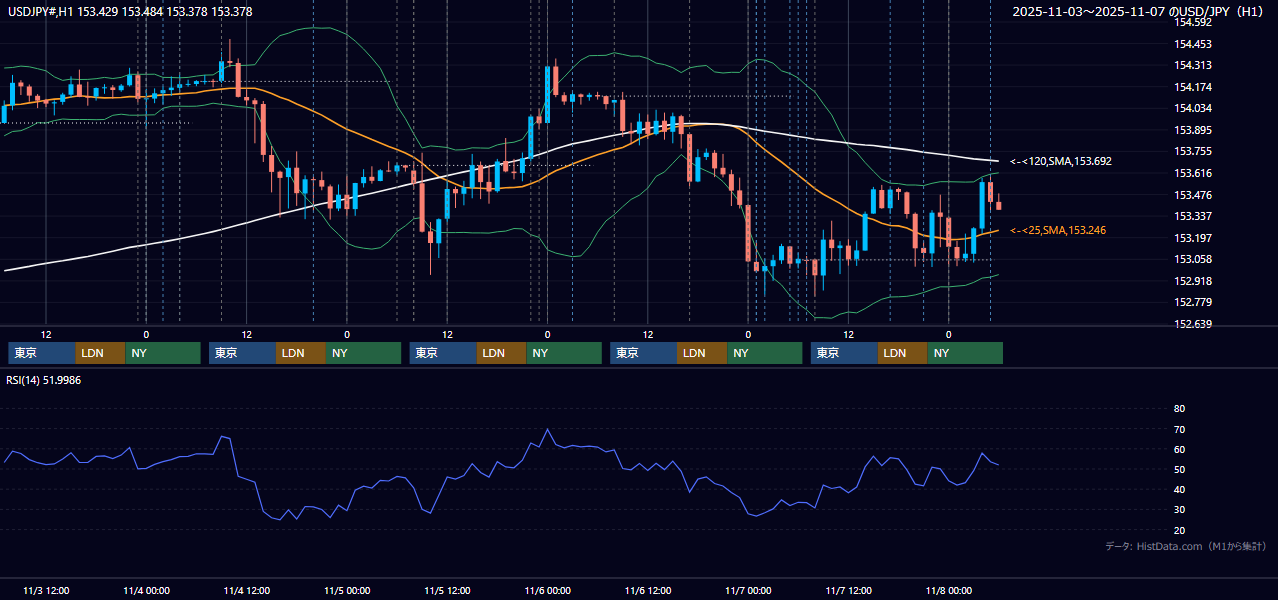This screenshot has height=600, width=1278.
Task: Click the 153.337 price axis value
Action: (x=1192, y=216)
